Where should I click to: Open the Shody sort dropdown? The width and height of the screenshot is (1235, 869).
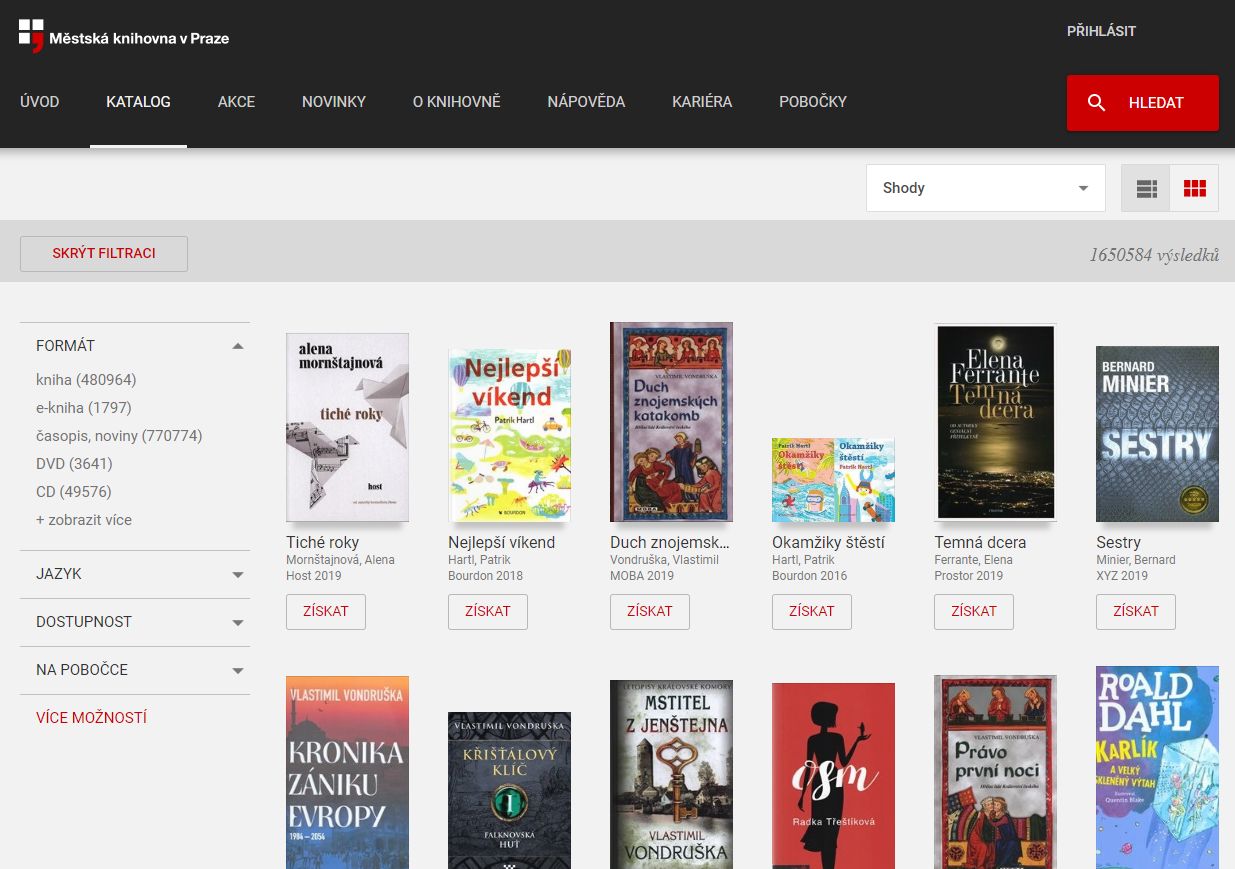(985, 188)
